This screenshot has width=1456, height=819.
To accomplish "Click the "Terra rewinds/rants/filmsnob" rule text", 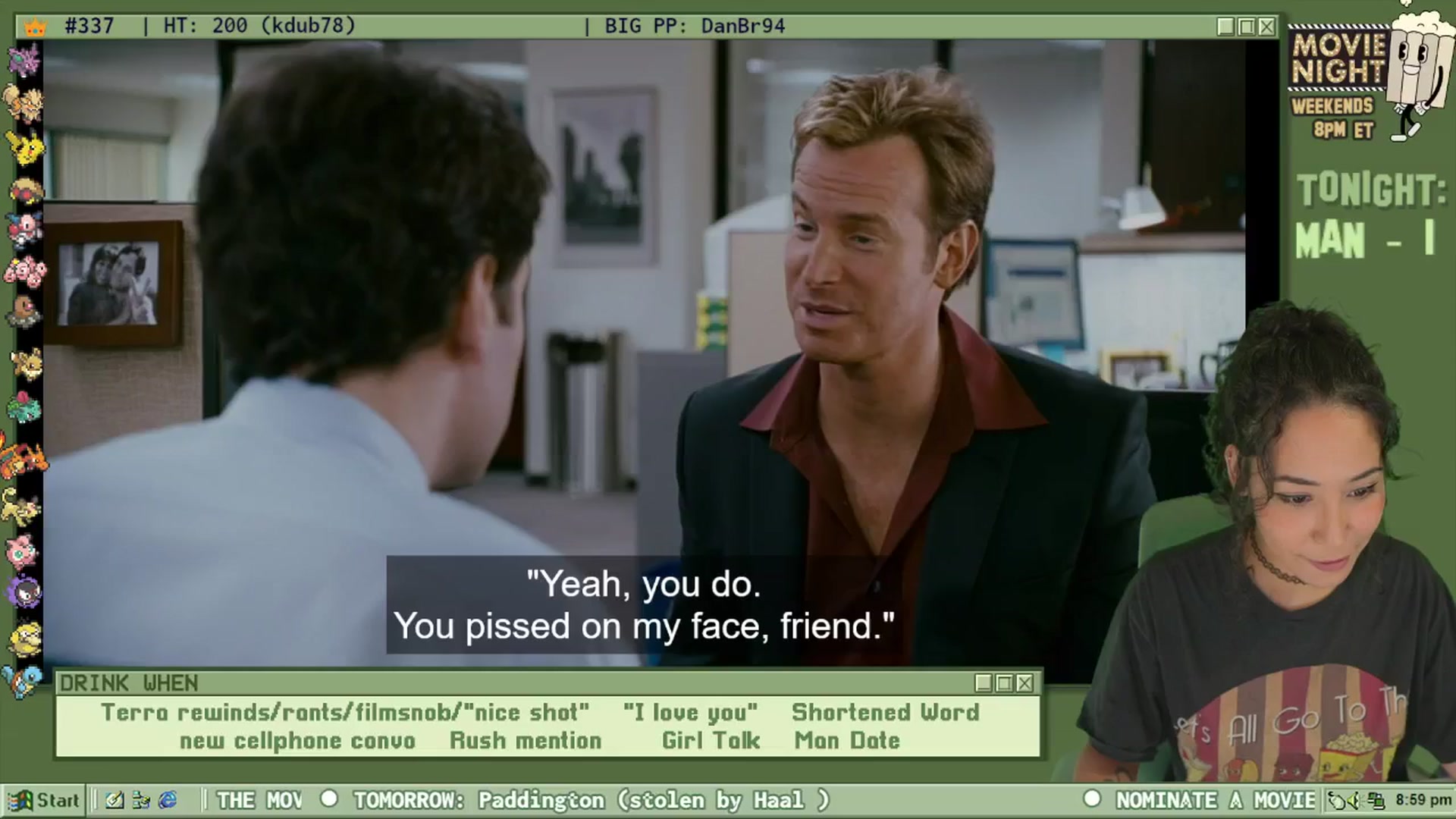I will click(345, 713).
